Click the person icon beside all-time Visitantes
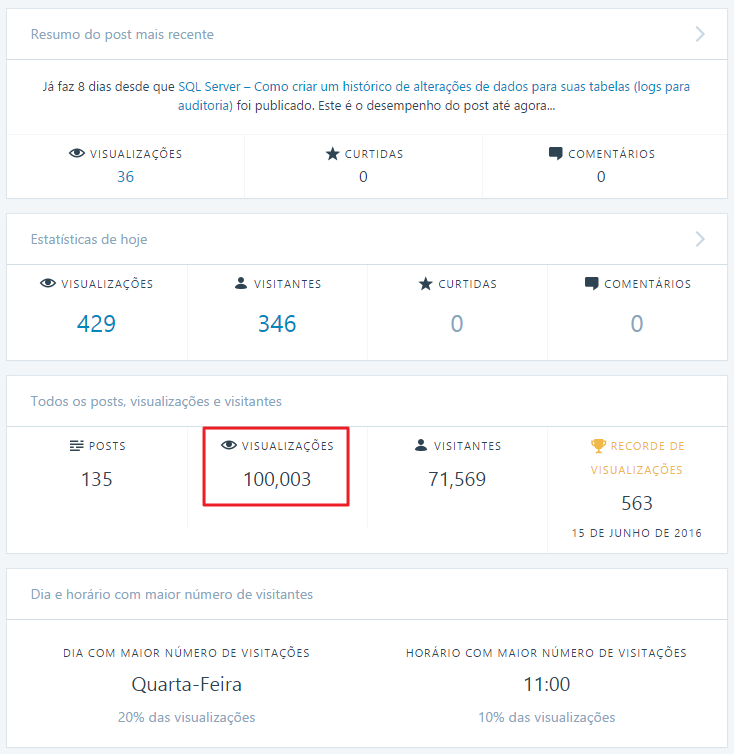This screenshot has height=754, width=734. (421, 445)
